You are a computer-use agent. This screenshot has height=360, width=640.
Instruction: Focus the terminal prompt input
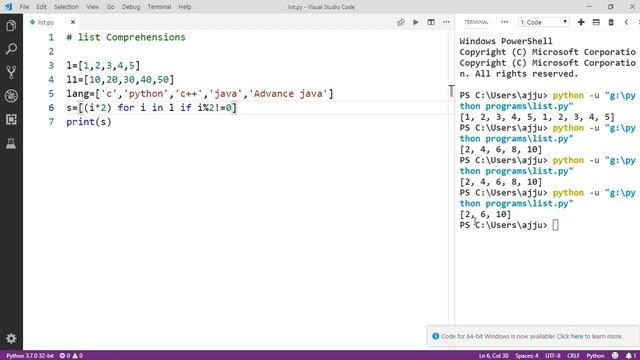[x=555, y=225]
